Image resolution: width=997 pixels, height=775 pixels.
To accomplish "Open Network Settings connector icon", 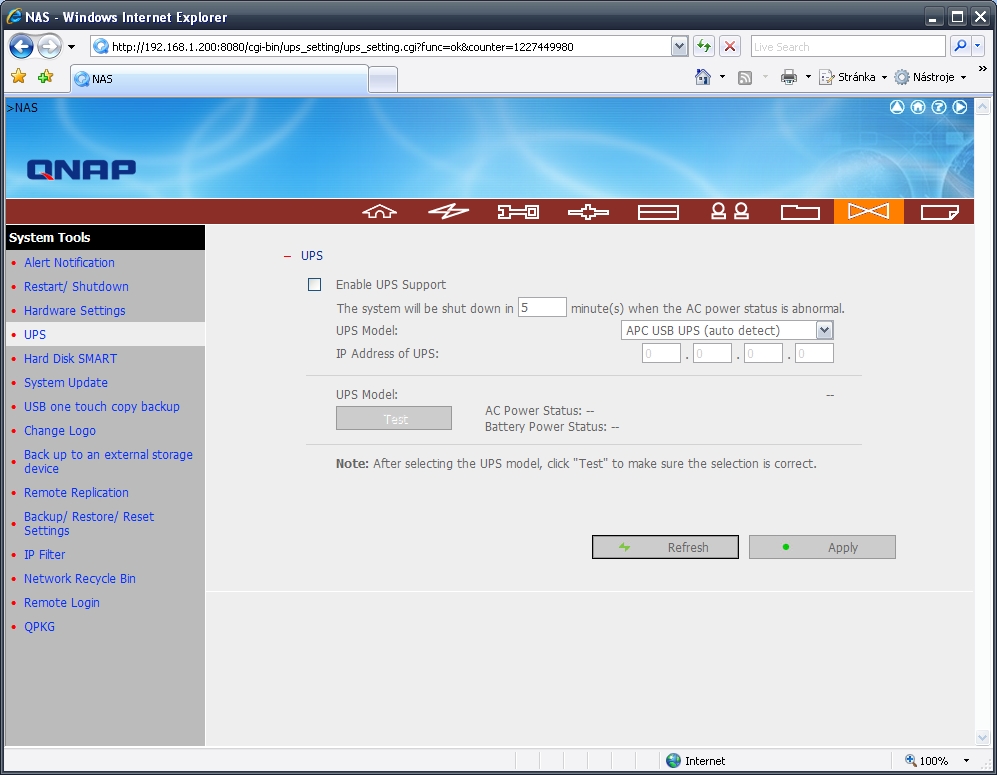I will pos(588,212).
